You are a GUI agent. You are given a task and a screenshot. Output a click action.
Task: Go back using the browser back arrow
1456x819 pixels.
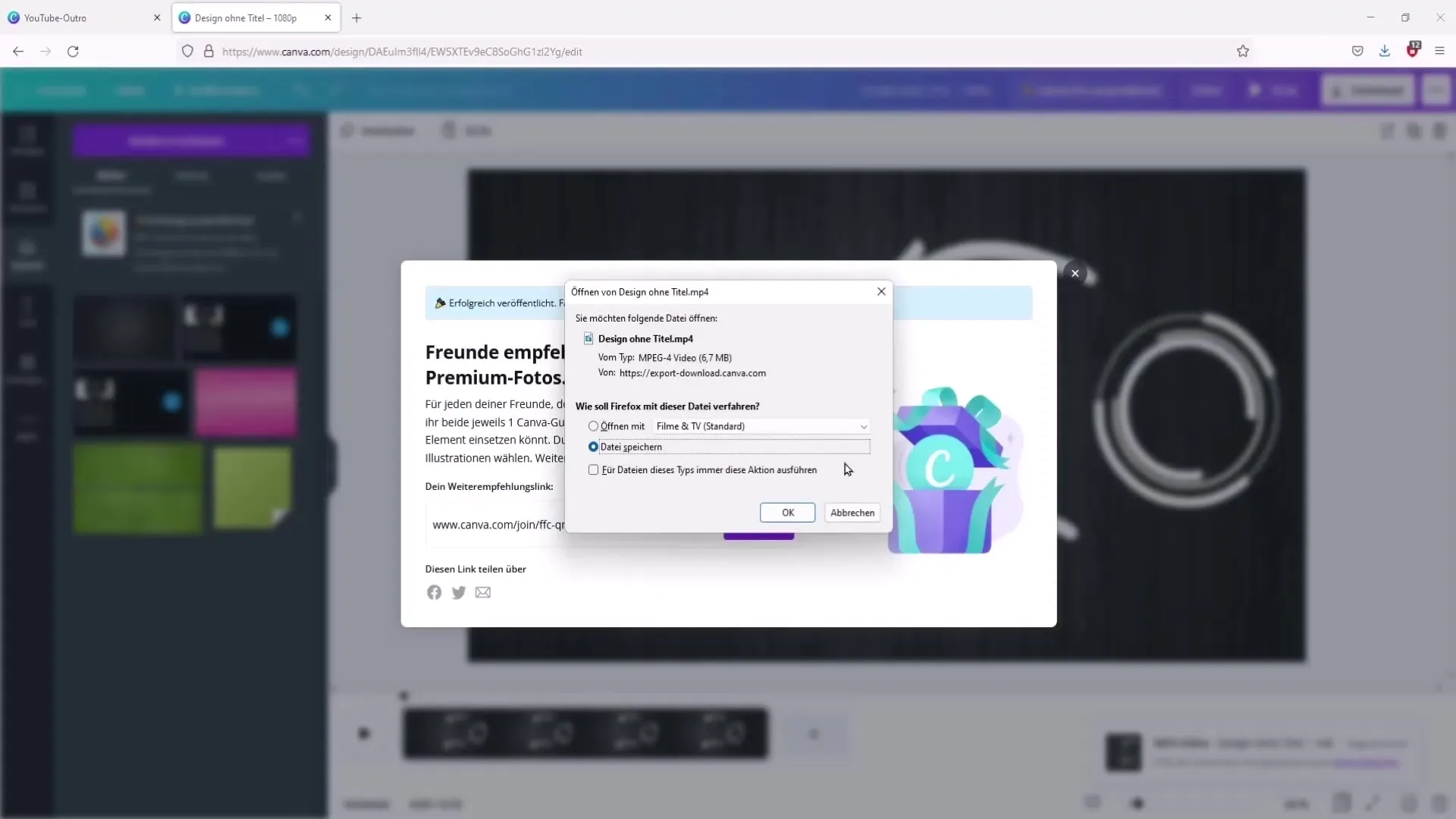click(18, 52)
